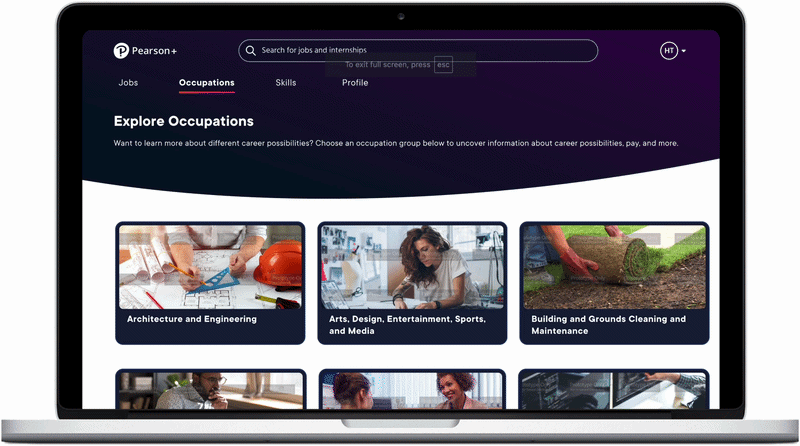Open the card showing computer monitors
800x446 pixels.
click(x=614, y=389)
